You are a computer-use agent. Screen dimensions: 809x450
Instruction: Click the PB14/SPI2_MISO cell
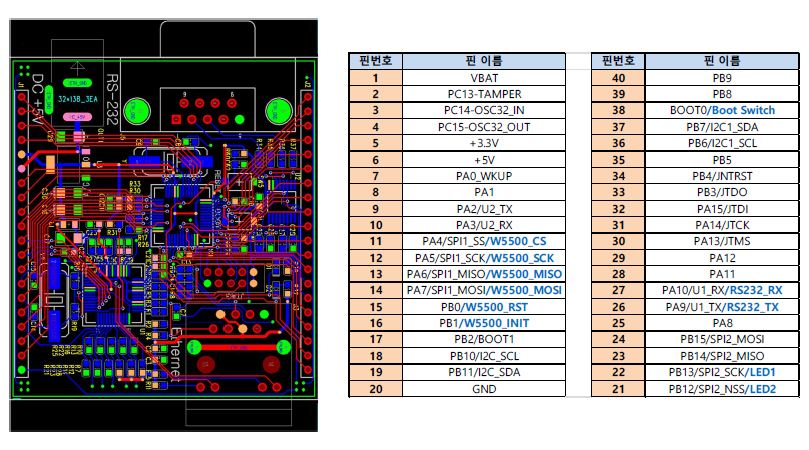click(x=722, y=356)
